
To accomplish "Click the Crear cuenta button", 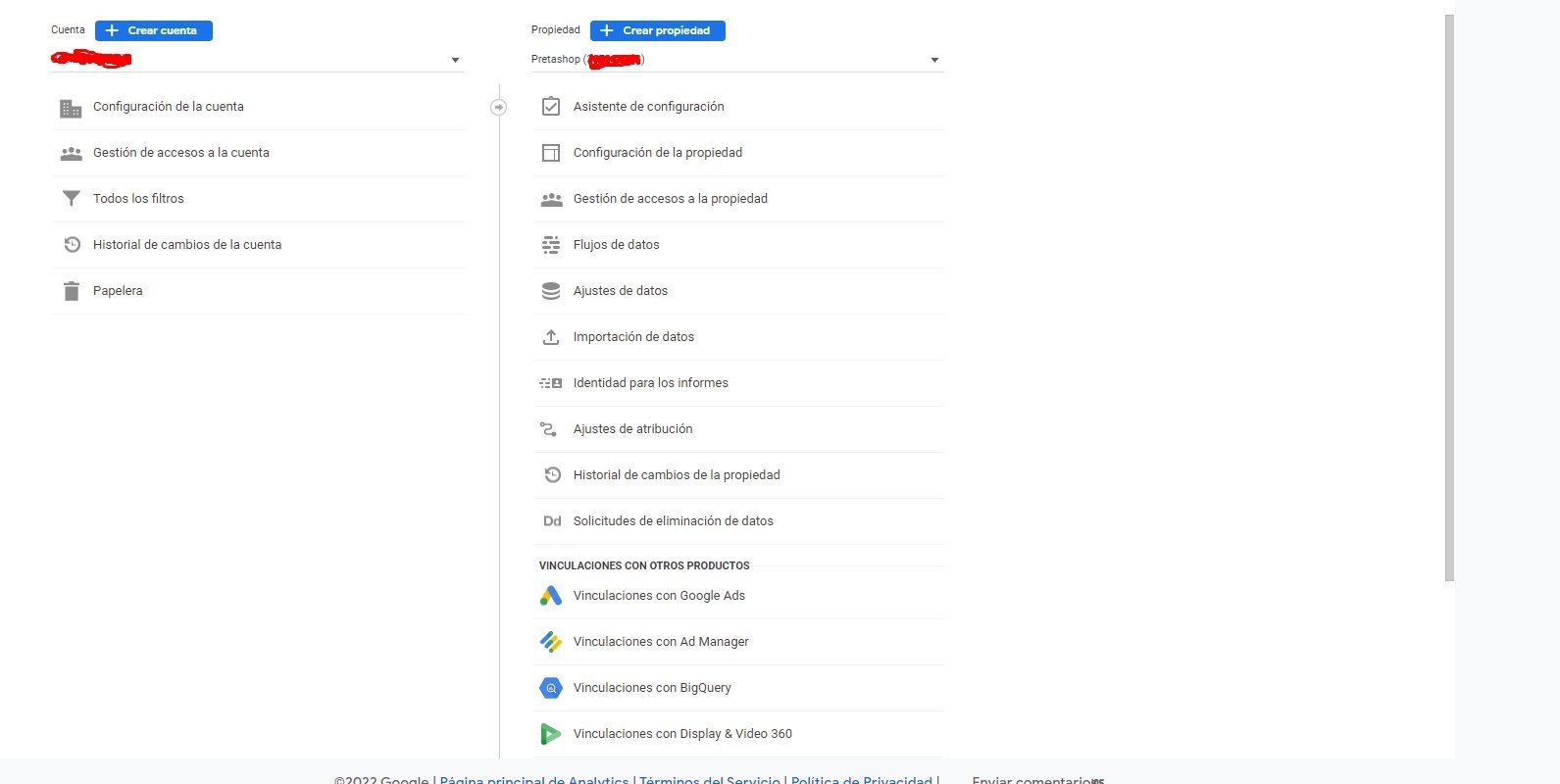I will pyautogui.click(x=154, y=30).
